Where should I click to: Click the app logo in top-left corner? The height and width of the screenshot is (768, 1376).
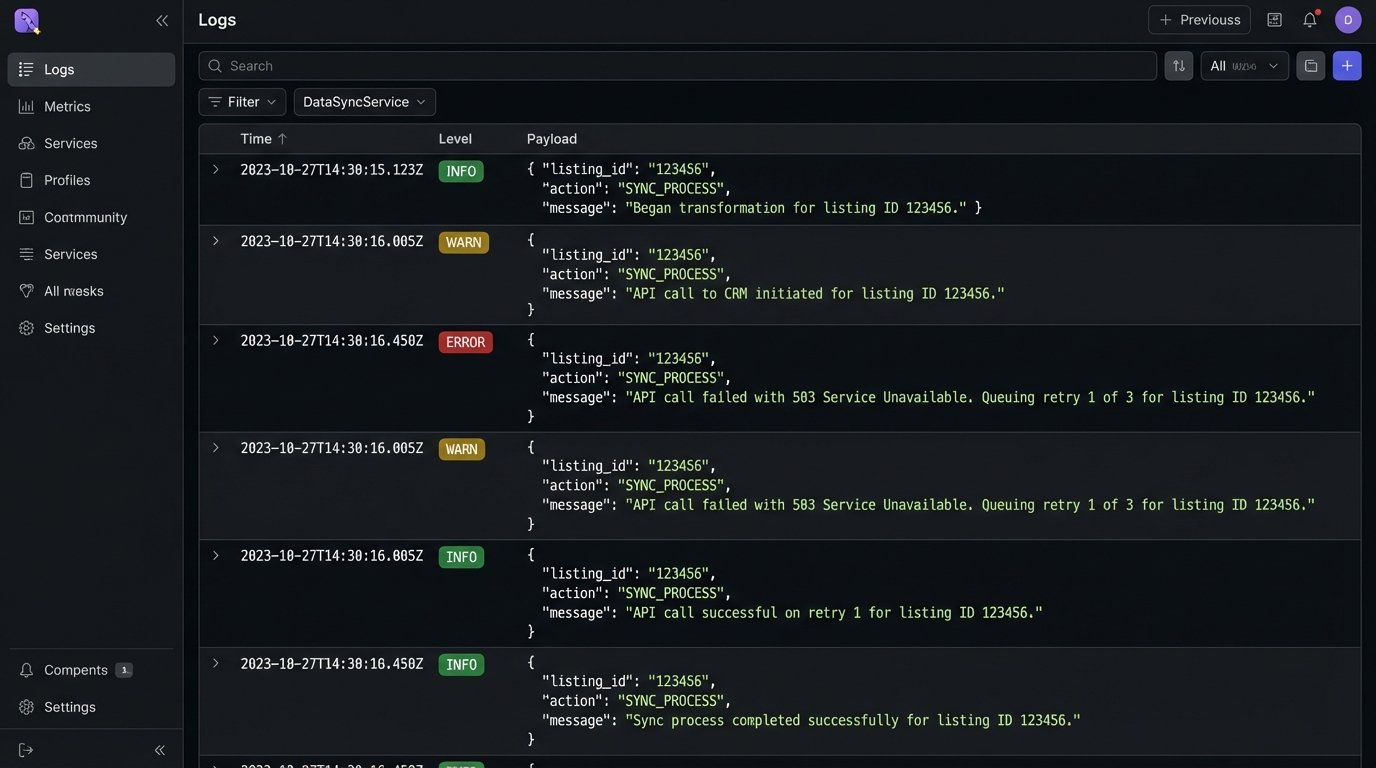click(27, 21)
